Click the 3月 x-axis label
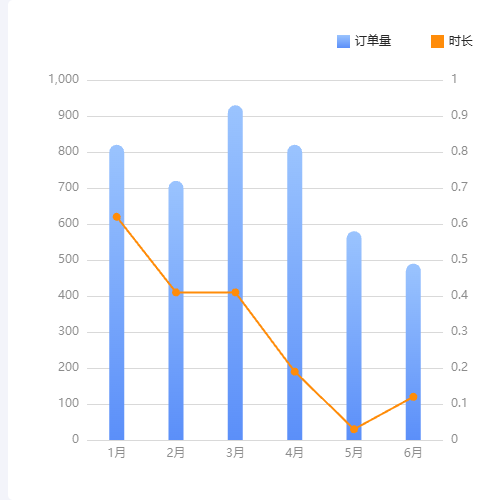 click(x=235, y=453)
